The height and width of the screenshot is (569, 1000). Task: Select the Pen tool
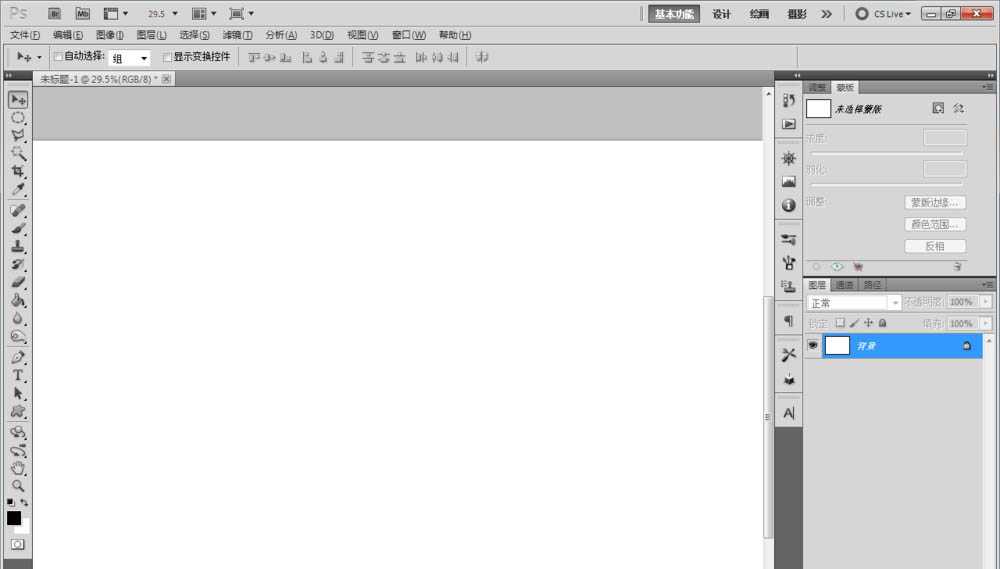click(x=18, y=357)
